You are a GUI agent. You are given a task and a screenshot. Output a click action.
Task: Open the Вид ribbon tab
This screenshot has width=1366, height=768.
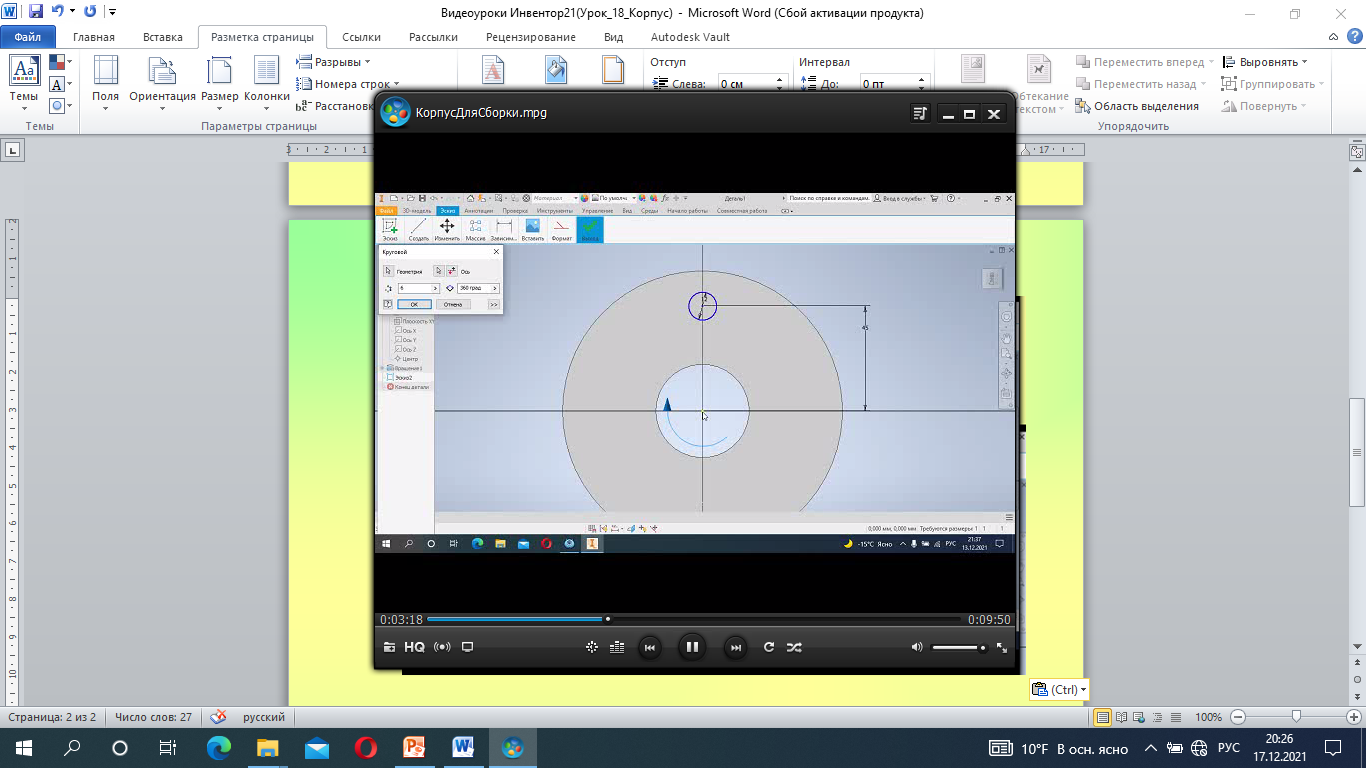[614, 37]
